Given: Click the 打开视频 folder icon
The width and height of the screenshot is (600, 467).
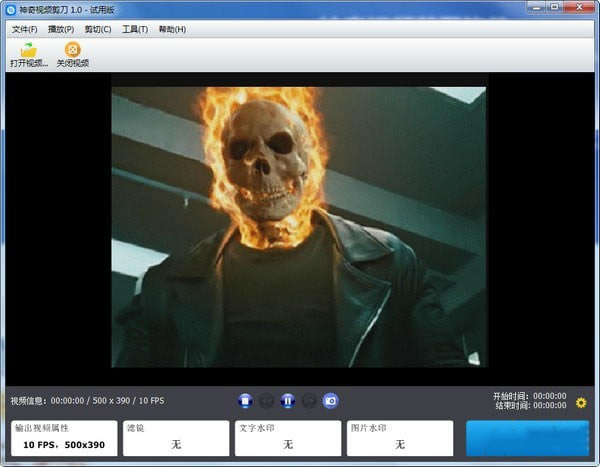Looking at the screenshot, I should 28,50.
